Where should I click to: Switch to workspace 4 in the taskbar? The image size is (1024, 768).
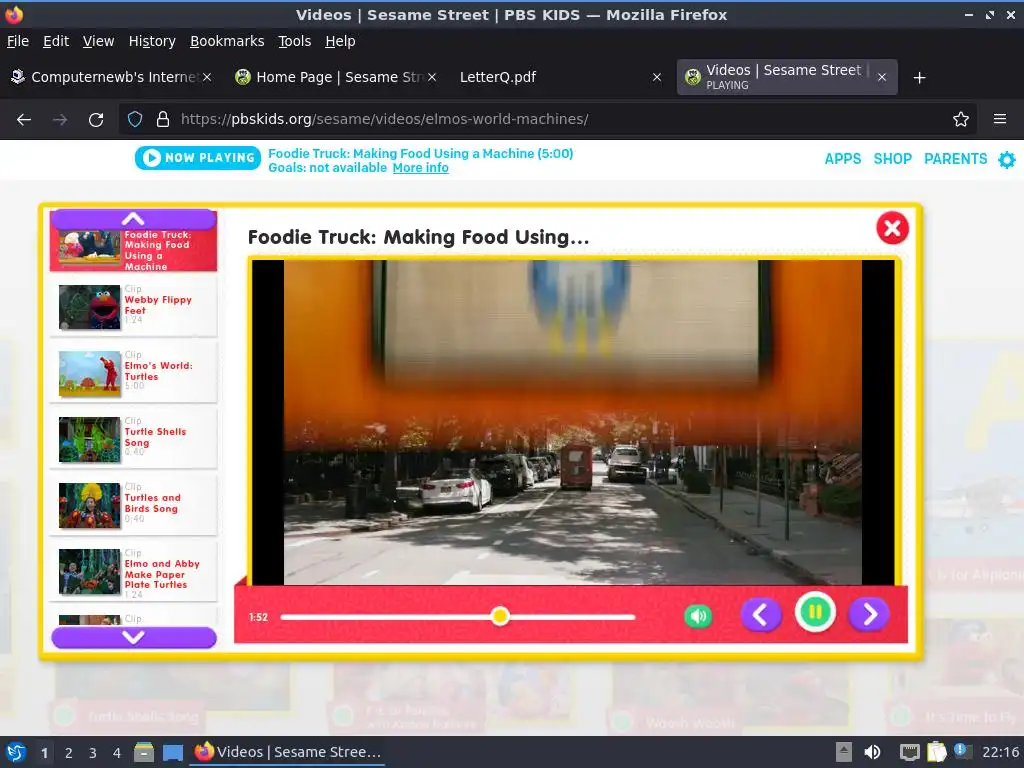click(117, 753)
